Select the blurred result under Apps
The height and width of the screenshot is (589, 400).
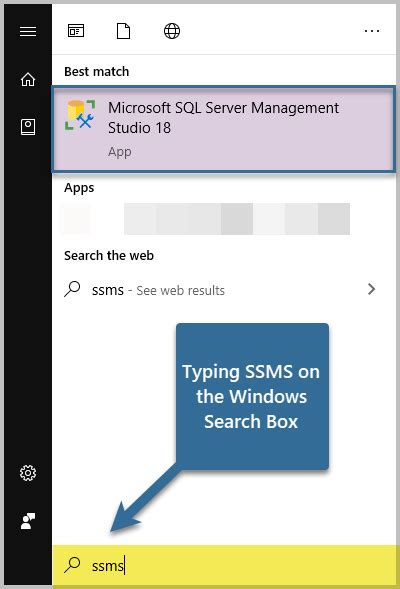tap(206, 219)
